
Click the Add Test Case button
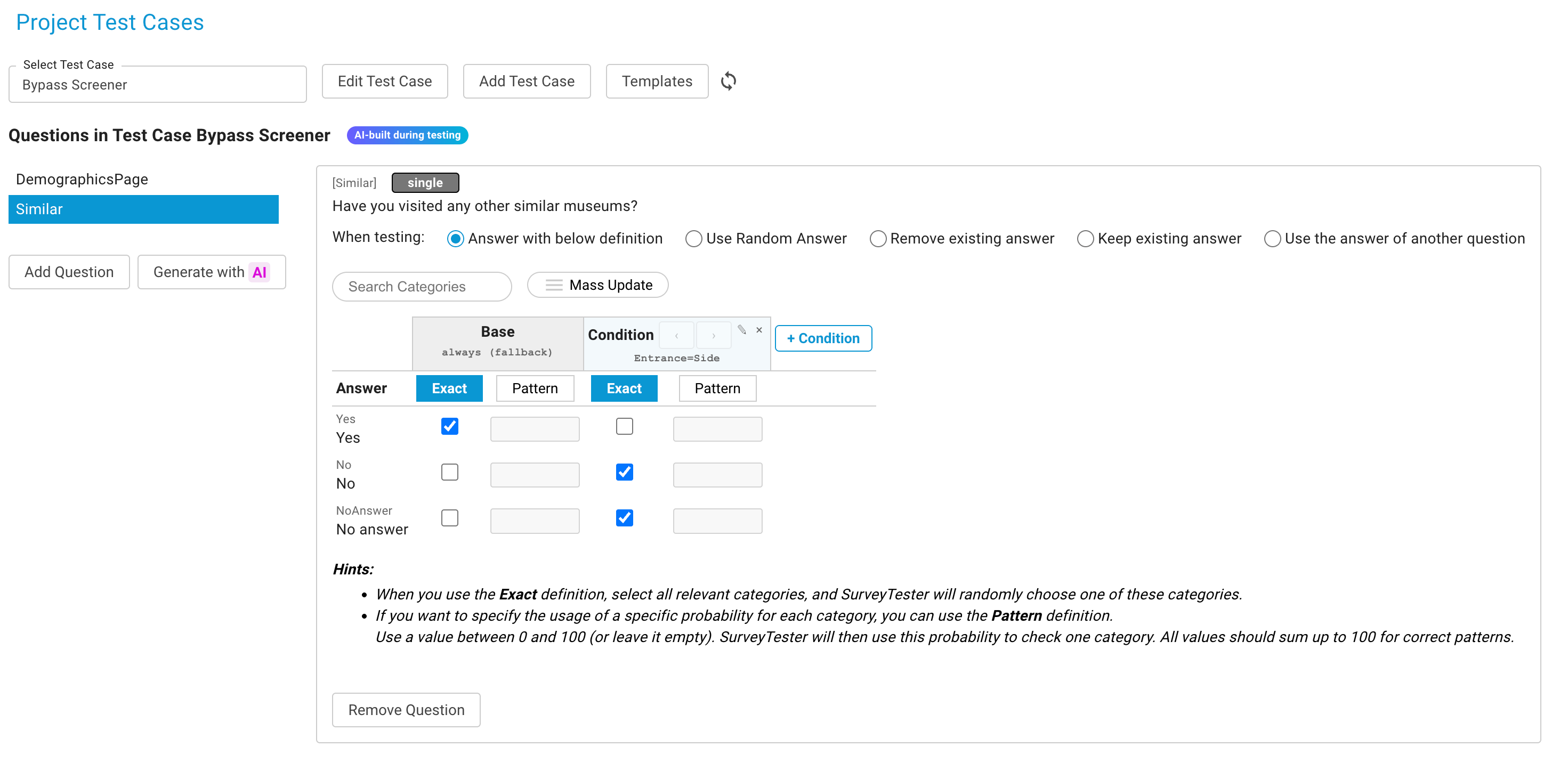pyautogui.click(x=527, y=81)
